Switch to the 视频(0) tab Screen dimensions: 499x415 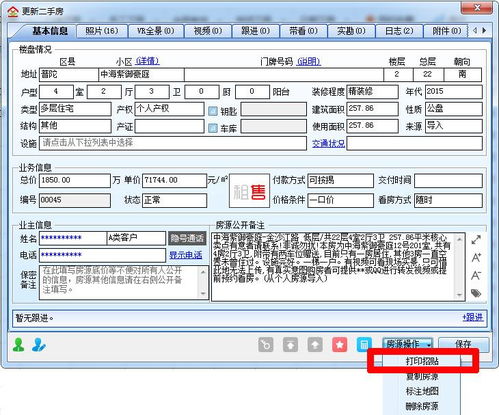(208, 31)
